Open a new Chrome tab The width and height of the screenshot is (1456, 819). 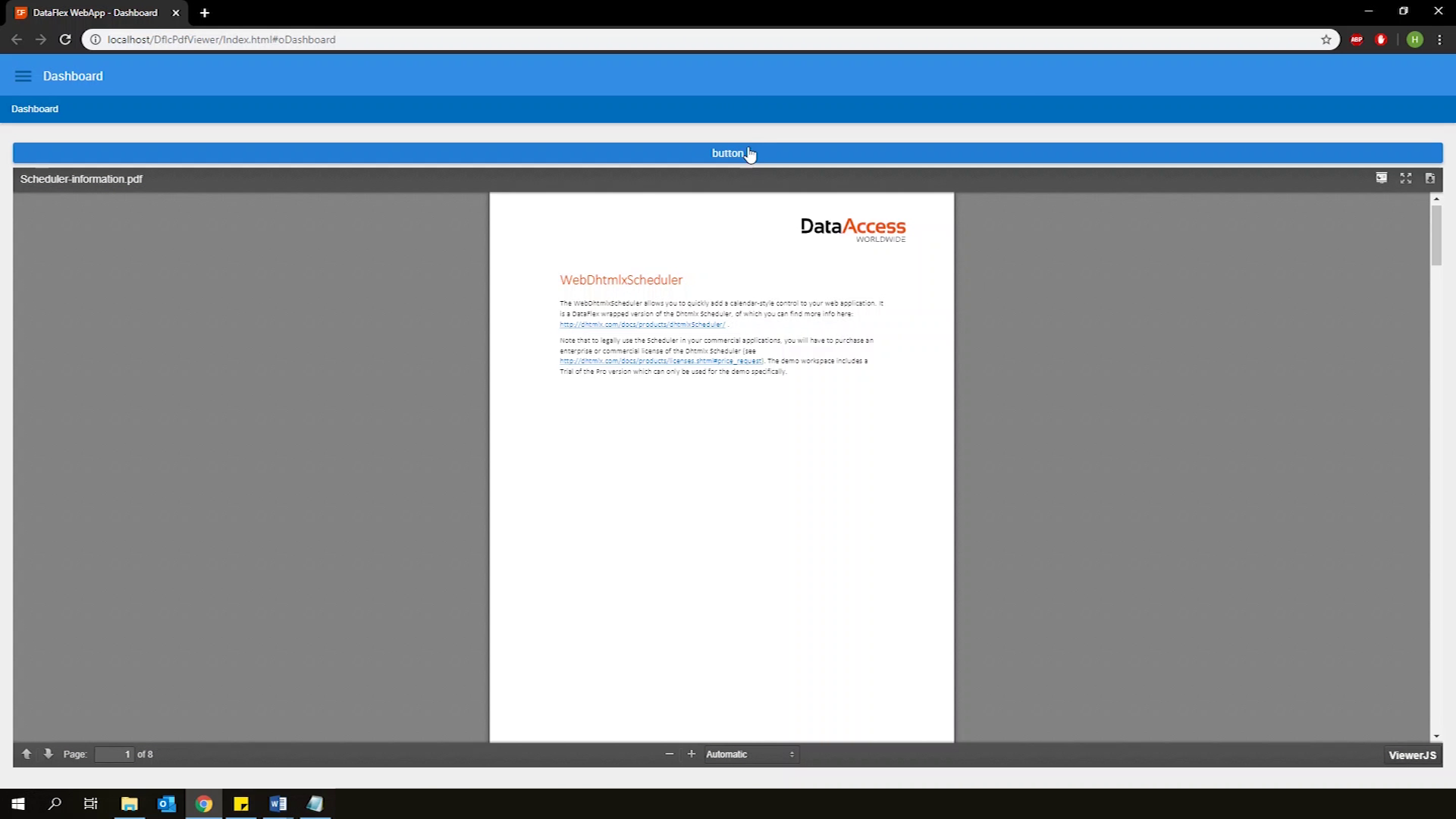[x=205, y=13]
